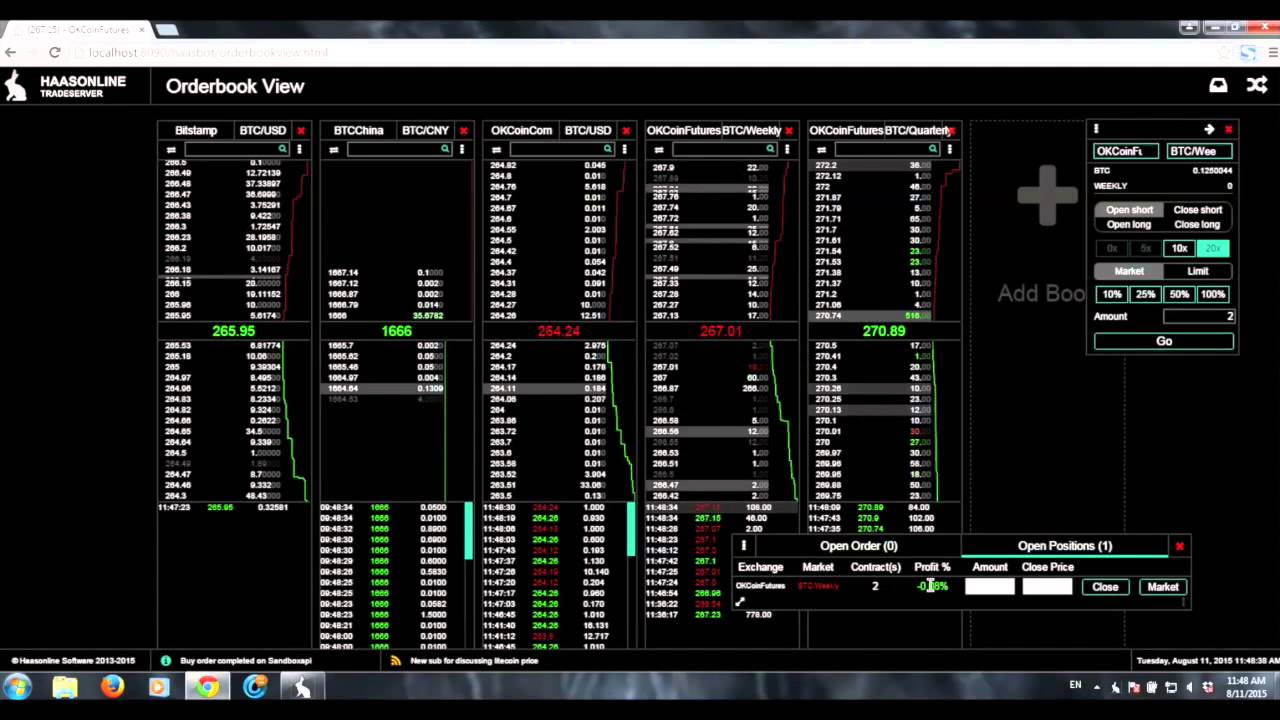Switch to the Open Order (0) tab

(859, 546)
